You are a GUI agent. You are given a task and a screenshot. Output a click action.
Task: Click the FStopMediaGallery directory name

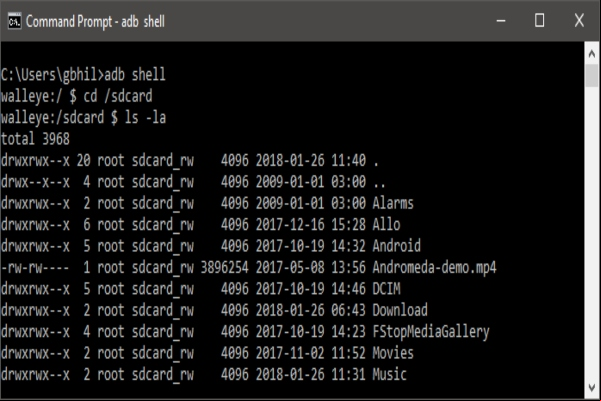(x=431, y=332)
